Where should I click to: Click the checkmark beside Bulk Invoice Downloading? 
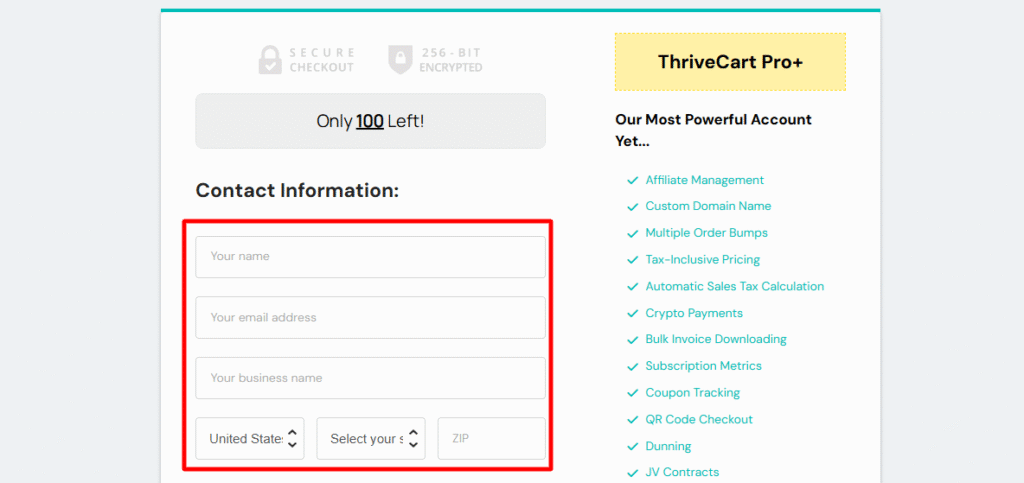point(632,340)
